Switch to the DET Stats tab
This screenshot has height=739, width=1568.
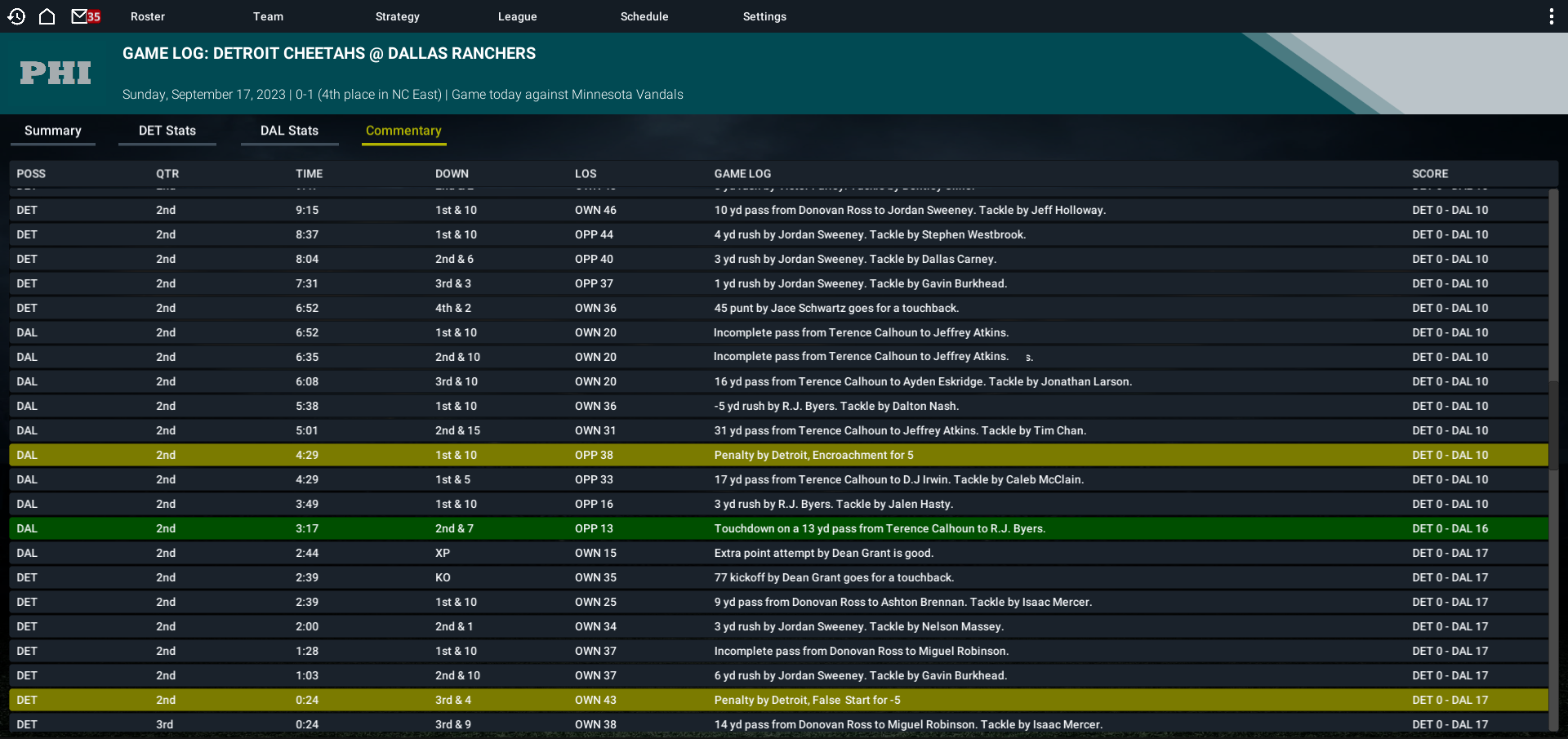click(167, 131)
